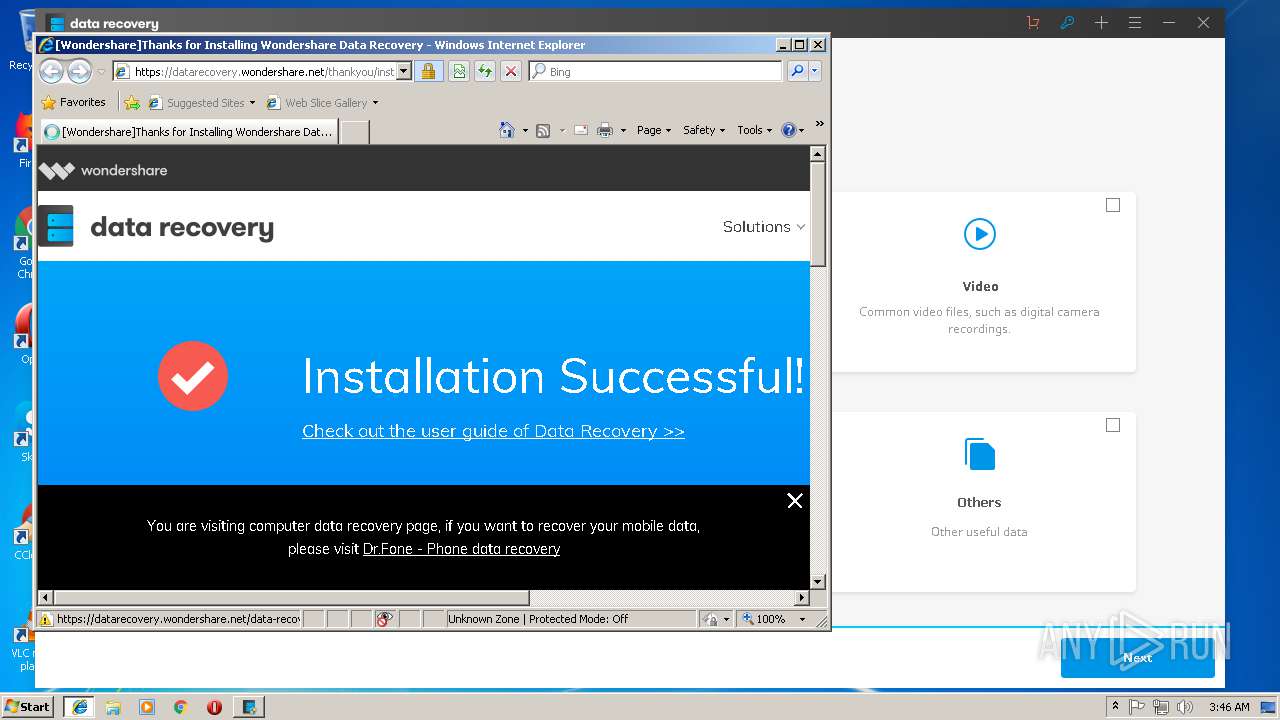Click the Wondershare logo on web page
Viewport: 1280px width, 720px height.
[x=103, y=170]
